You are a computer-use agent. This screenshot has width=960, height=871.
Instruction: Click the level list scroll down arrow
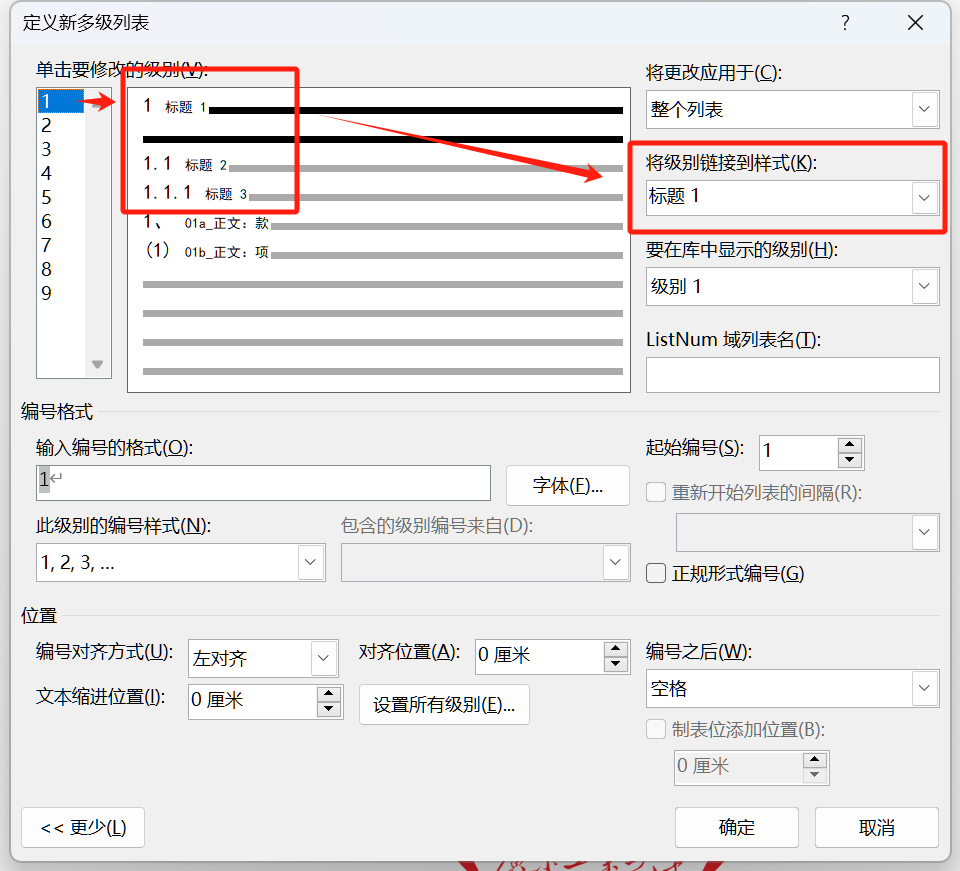97,364
